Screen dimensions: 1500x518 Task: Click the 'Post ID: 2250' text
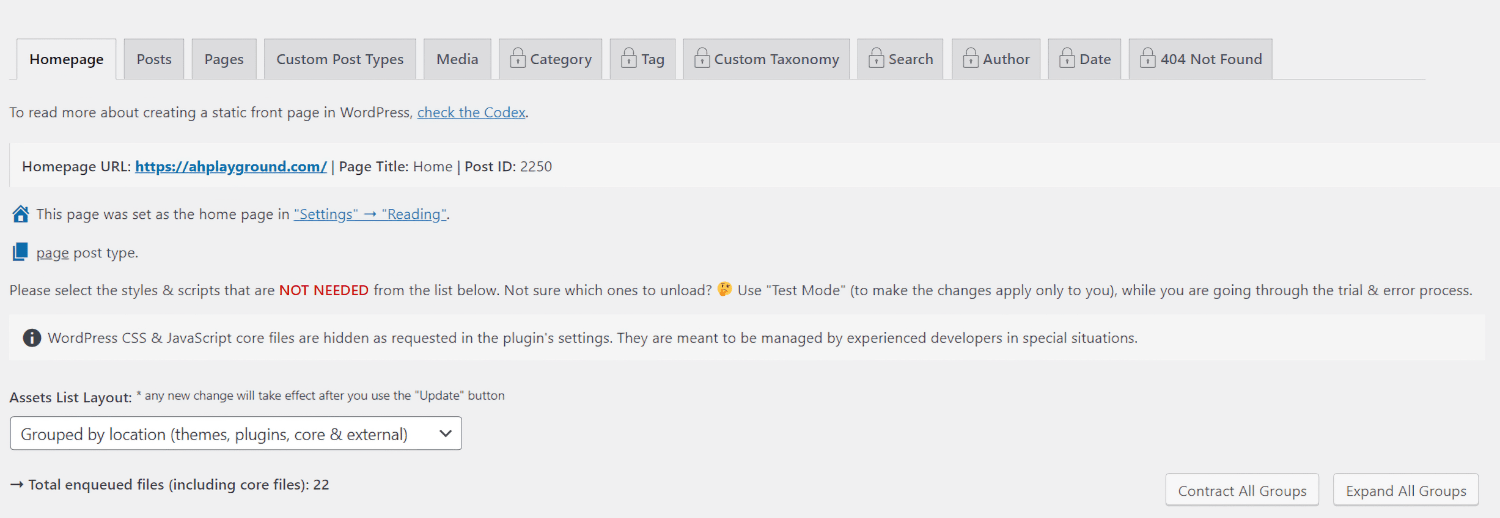[508, 166]
